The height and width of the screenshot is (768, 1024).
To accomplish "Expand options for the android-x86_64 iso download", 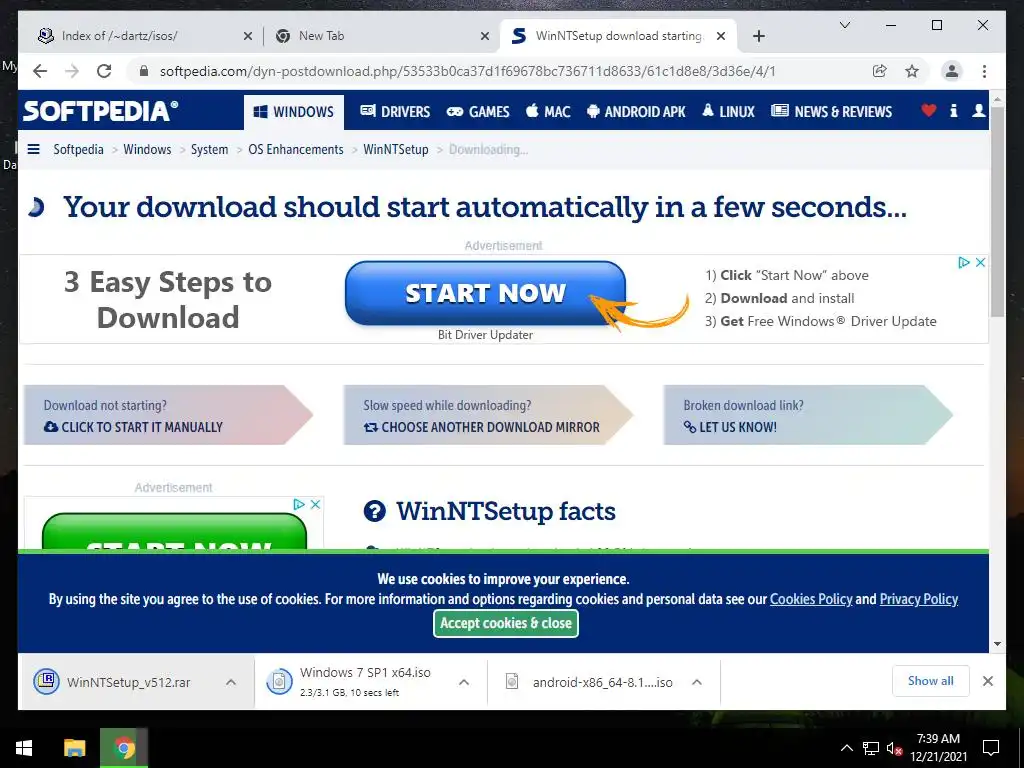I will (697, 682).
